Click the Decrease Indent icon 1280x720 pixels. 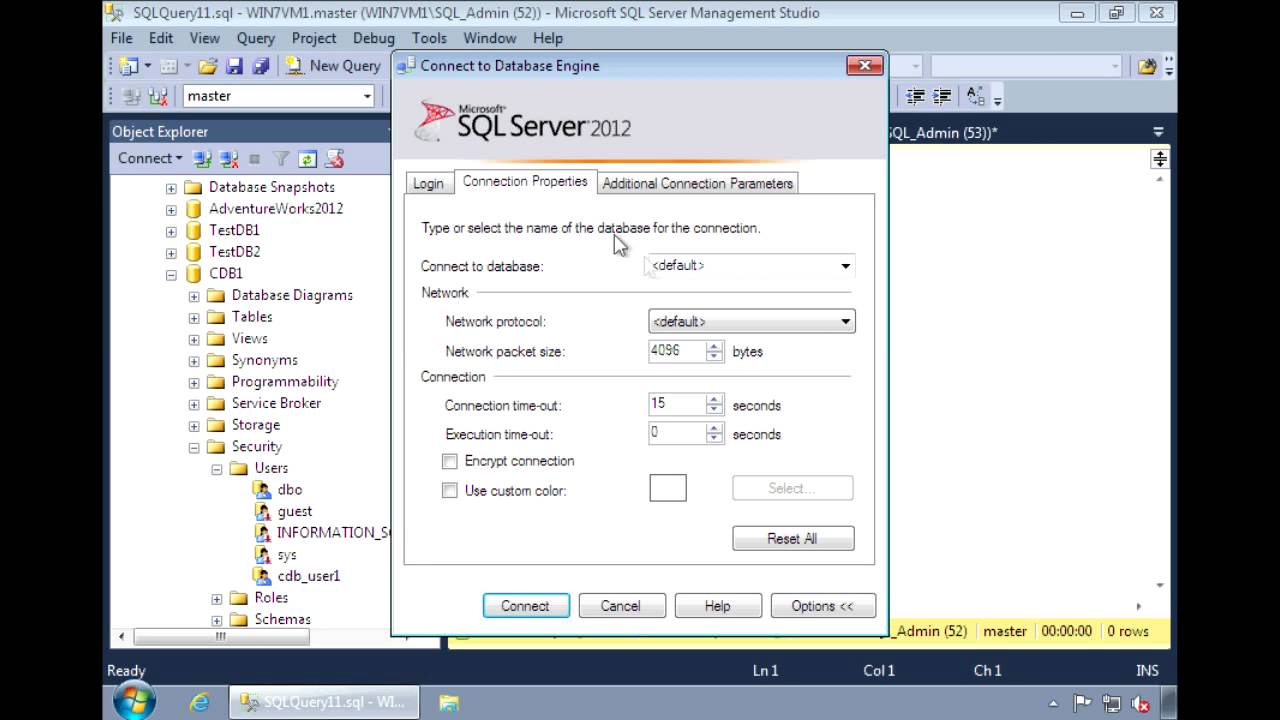point(915,96)
